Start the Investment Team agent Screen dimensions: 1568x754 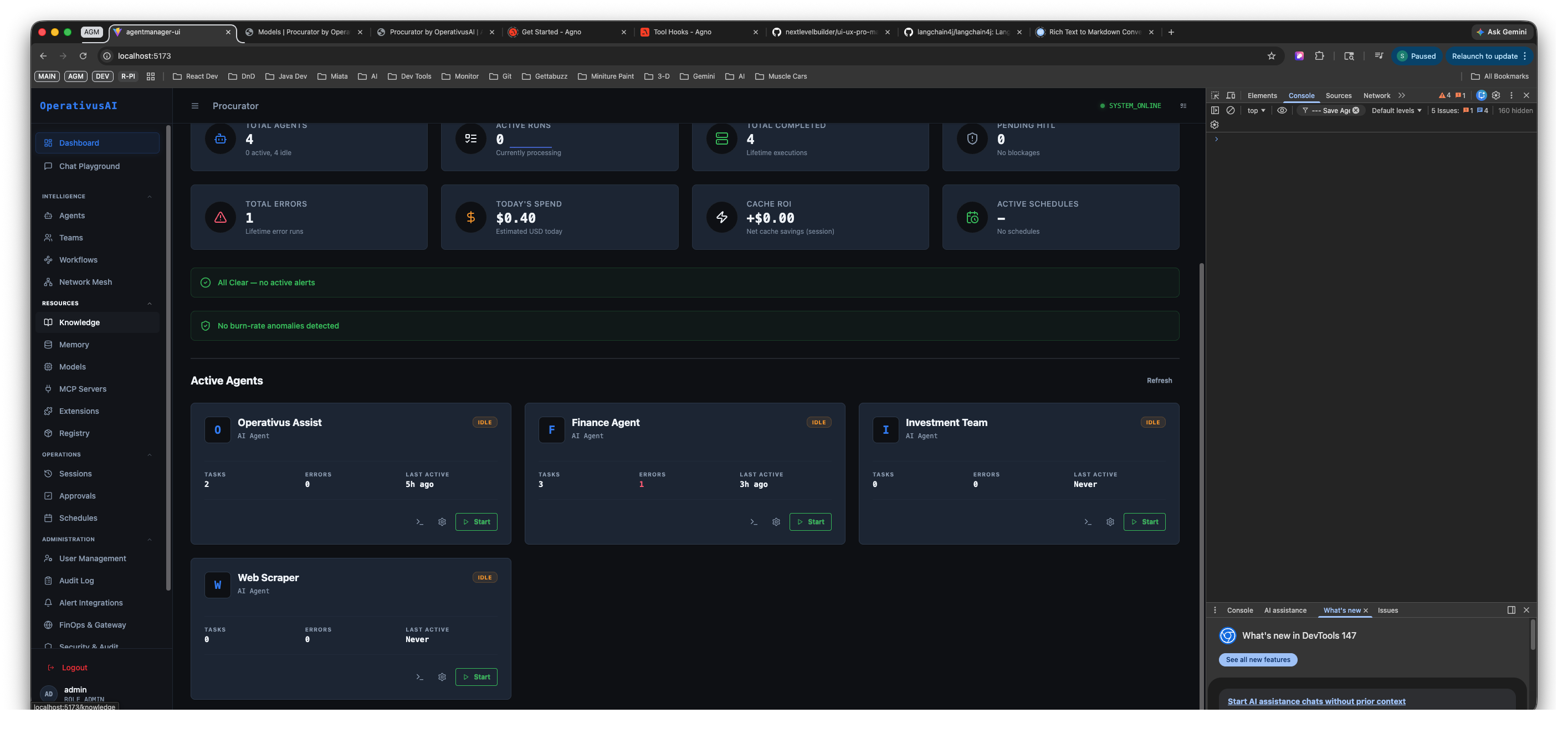click(x=1144, y=522)
